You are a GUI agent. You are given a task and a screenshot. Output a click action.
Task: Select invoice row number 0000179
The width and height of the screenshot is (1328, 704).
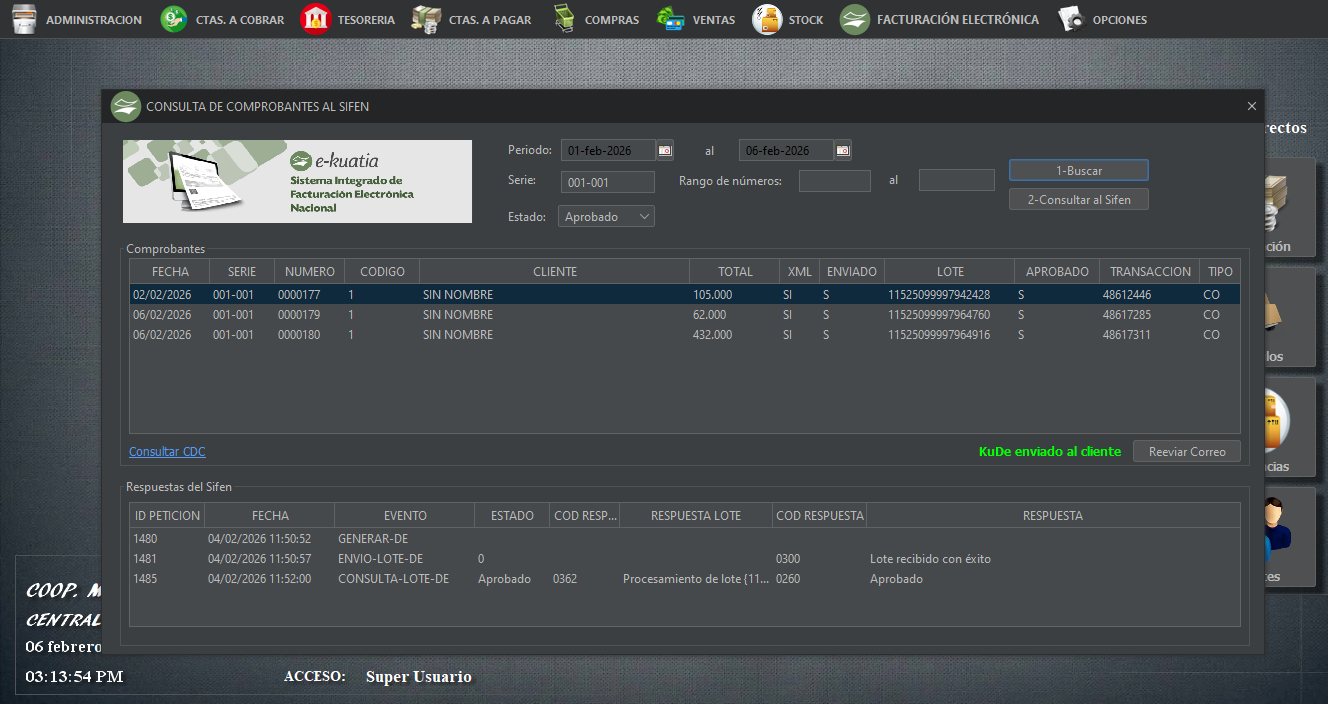pyautogui.click(x=300, y=315)
